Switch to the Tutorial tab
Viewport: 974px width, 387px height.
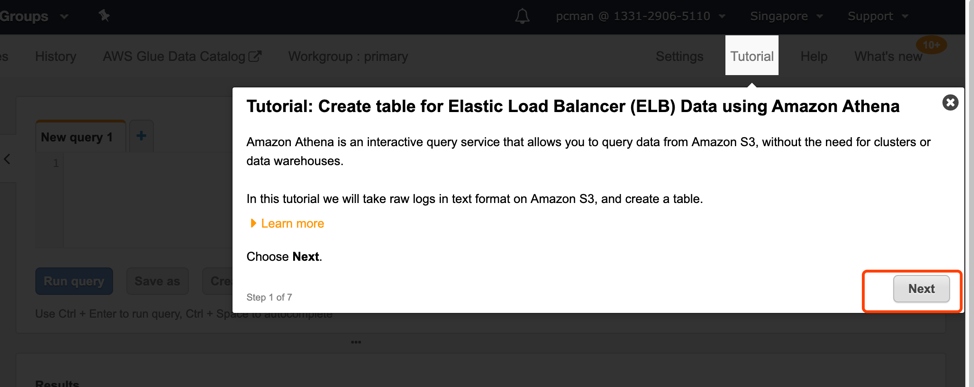point(752,56)
